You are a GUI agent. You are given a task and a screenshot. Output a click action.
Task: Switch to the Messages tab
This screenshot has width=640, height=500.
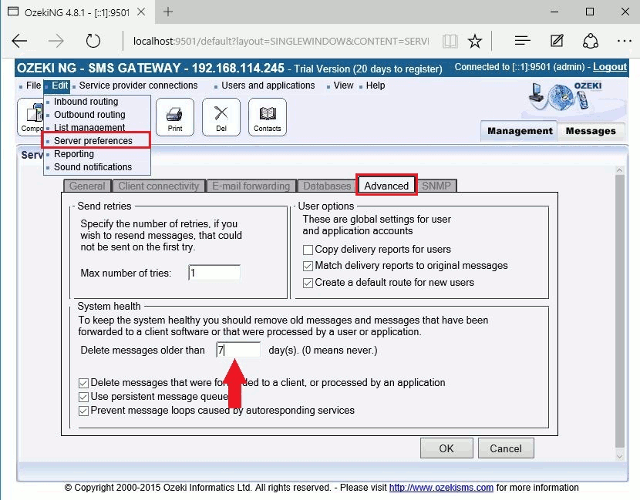591,131
